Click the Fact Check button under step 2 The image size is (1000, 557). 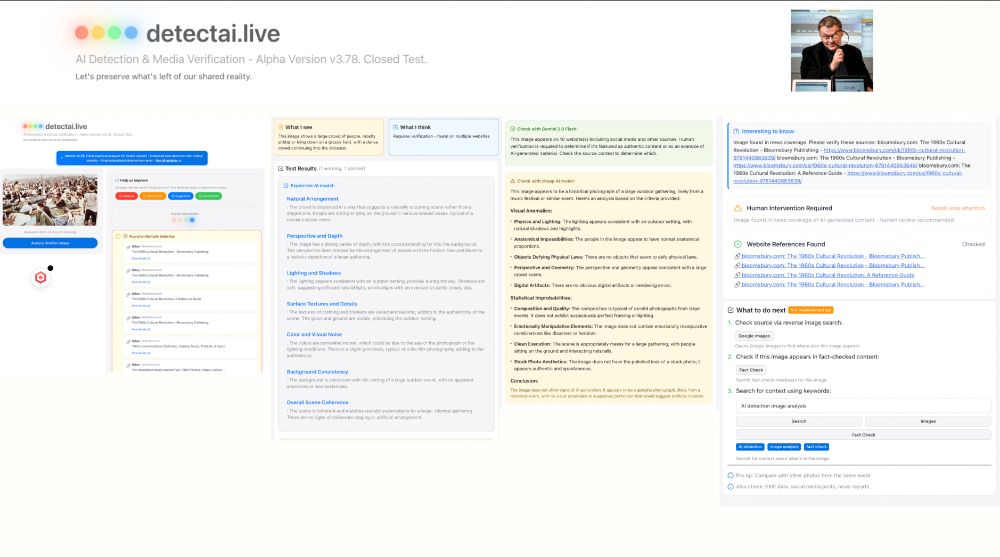click(751, 370)
